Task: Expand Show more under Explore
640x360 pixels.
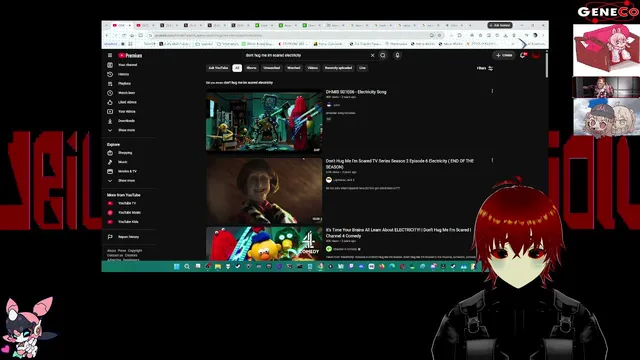Action: point(126,180)
